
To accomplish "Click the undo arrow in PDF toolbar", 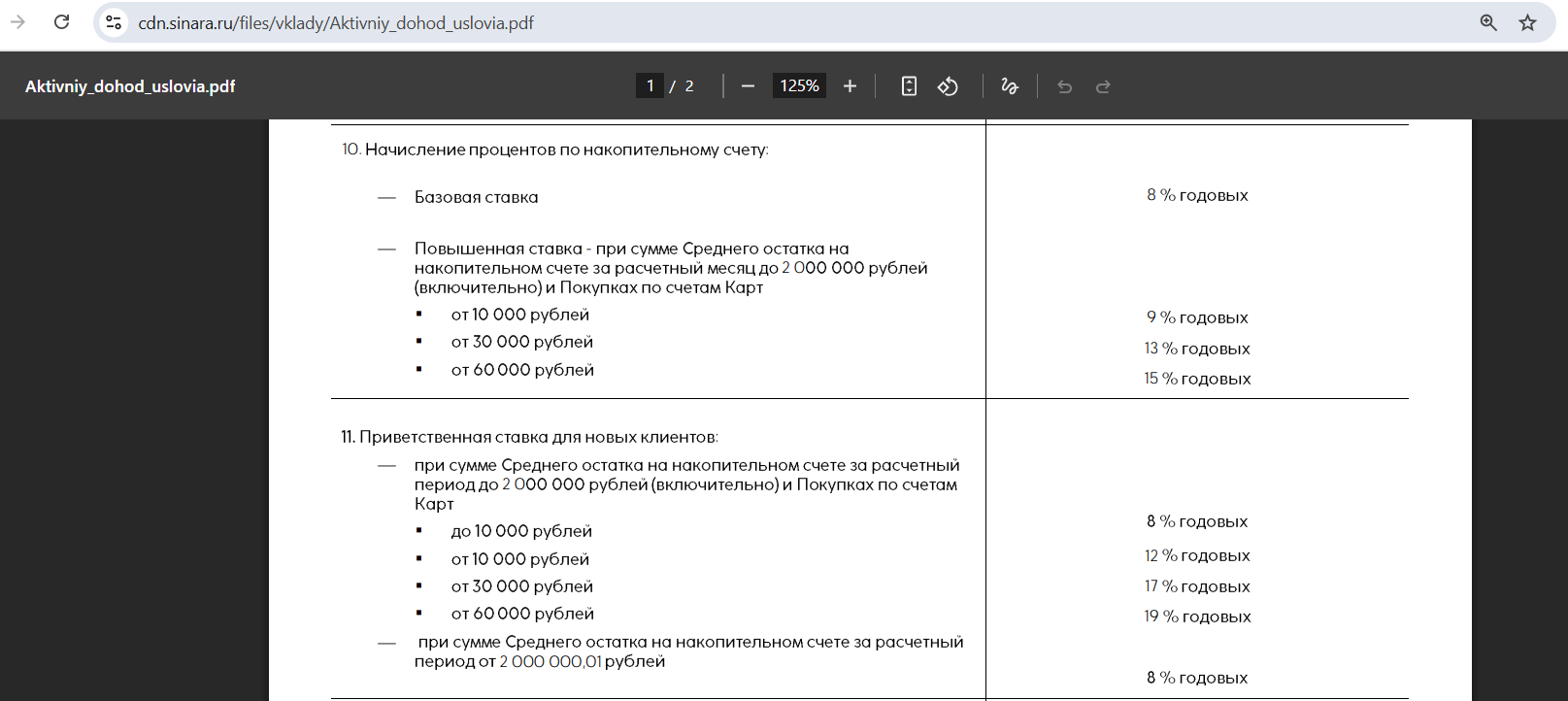I will coord(1064,86).
